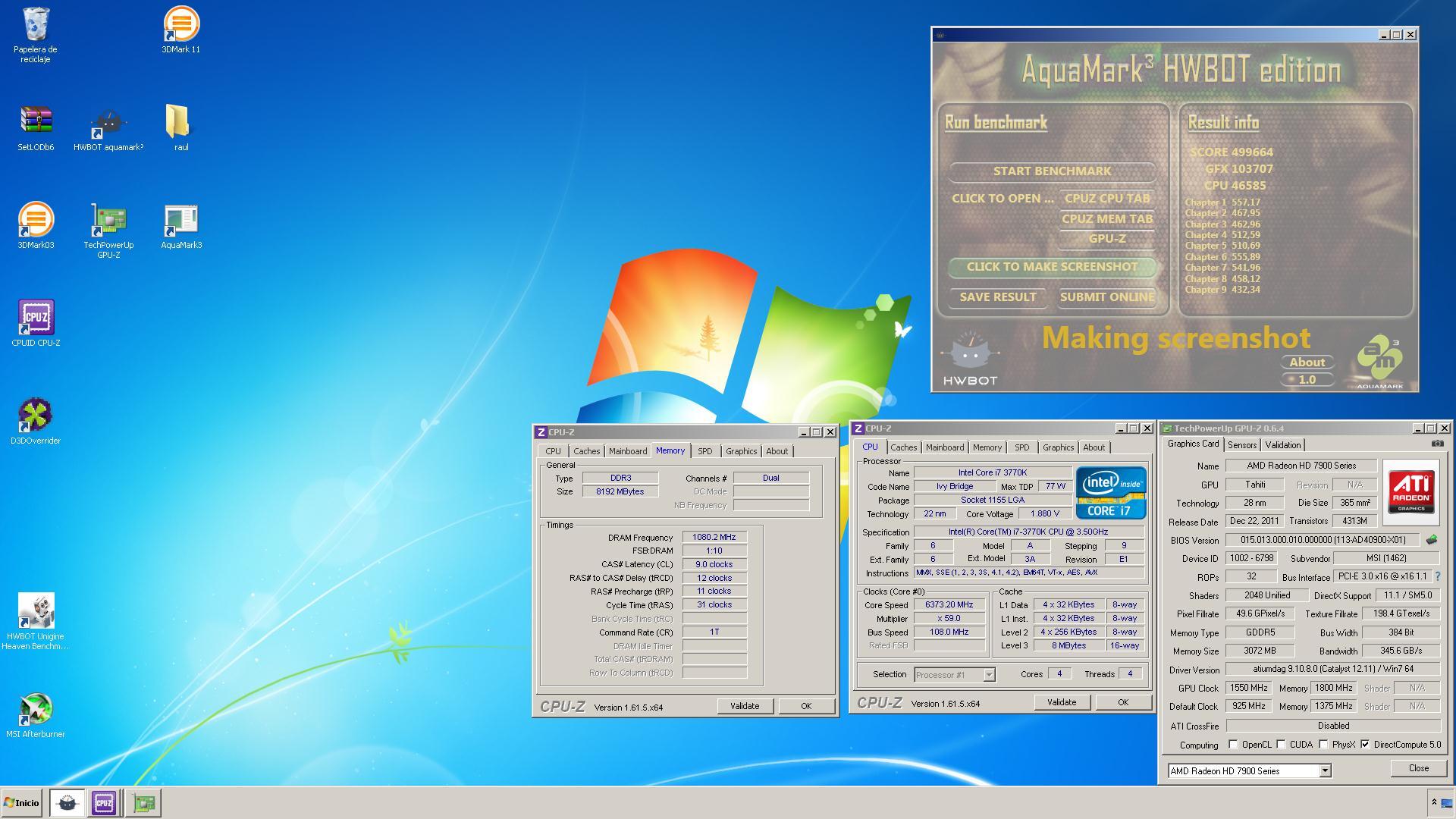Click CPUZ MEM TAB button

coord(1107,219)
